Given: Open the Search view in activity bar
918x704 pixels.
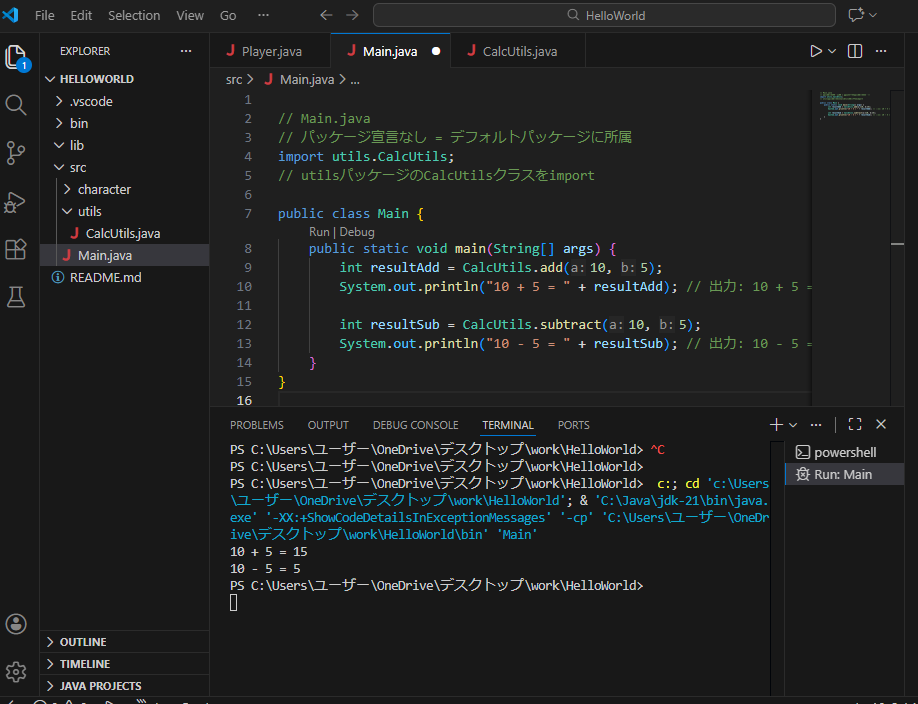Looking at the screenshot, I should [x=16, y=105].
